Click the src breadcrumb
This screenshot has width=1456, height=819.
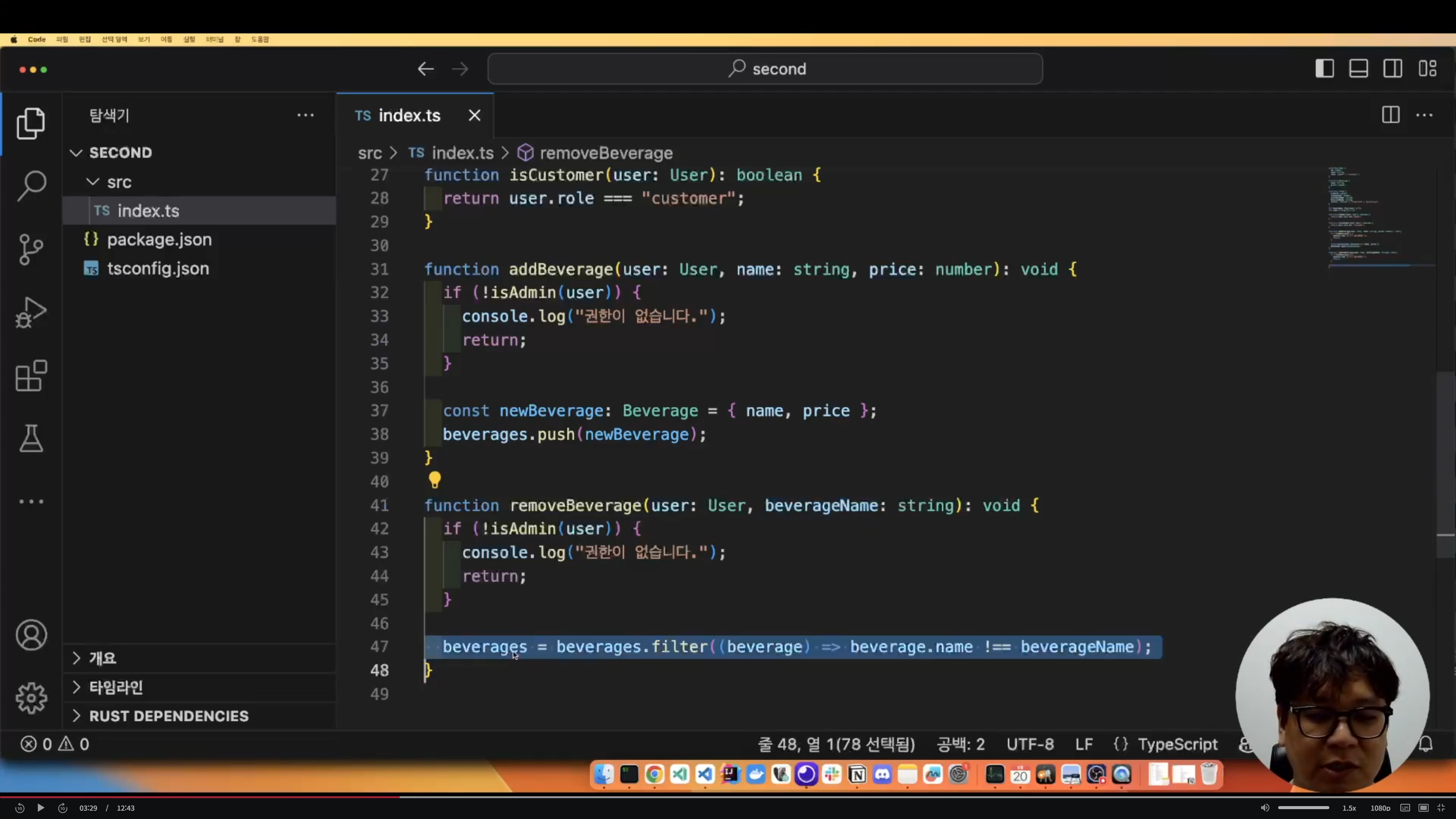point(370,153)
